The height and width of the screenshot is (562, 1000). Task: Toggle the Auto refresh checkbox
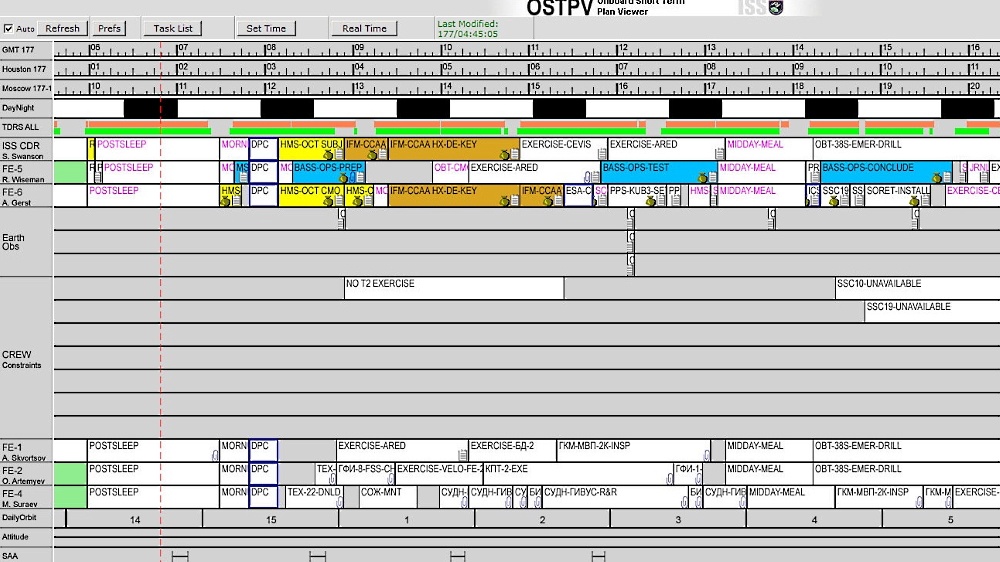(x=8, y=29)
